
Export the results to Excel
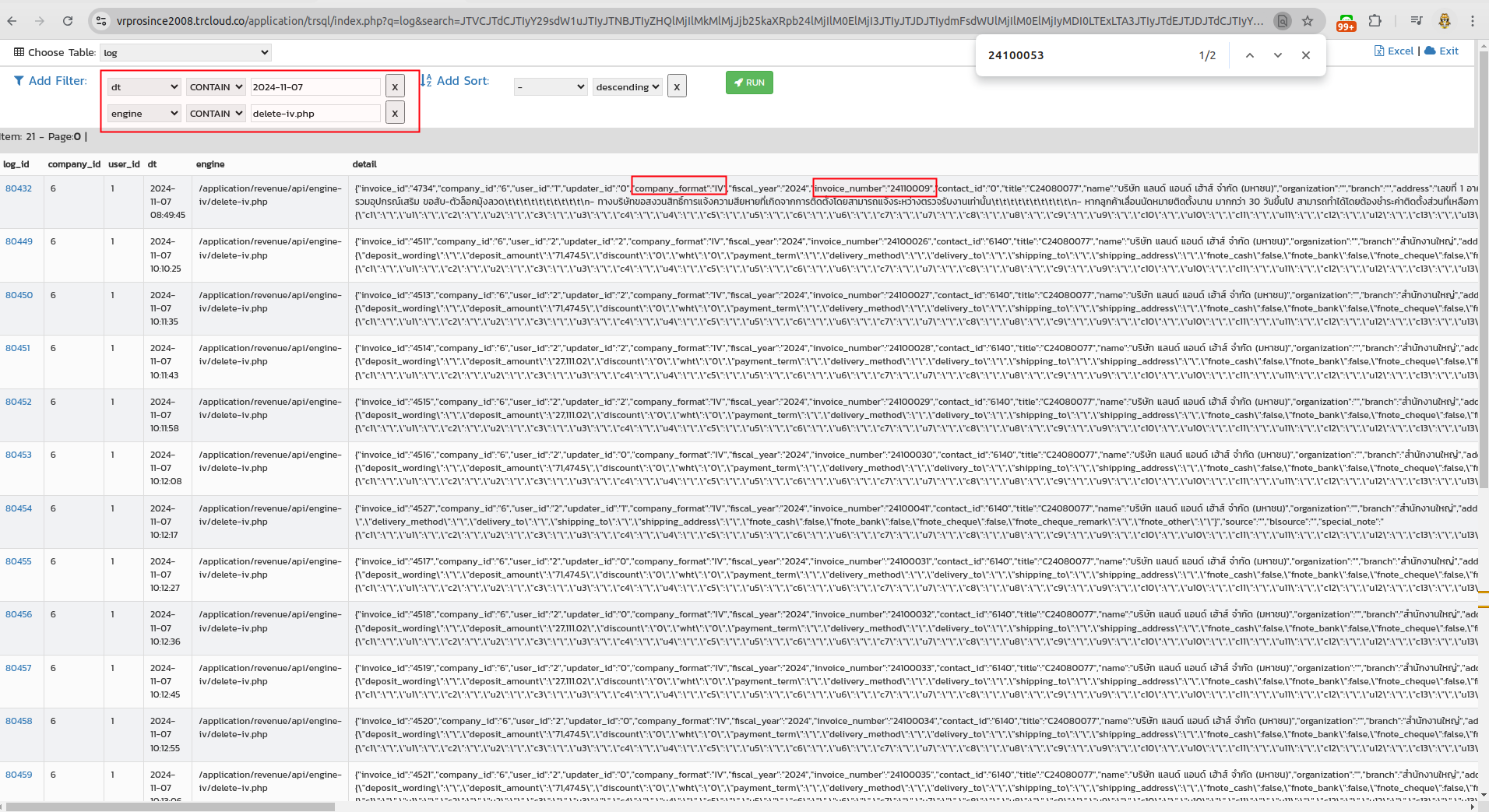pos(1394,51)
